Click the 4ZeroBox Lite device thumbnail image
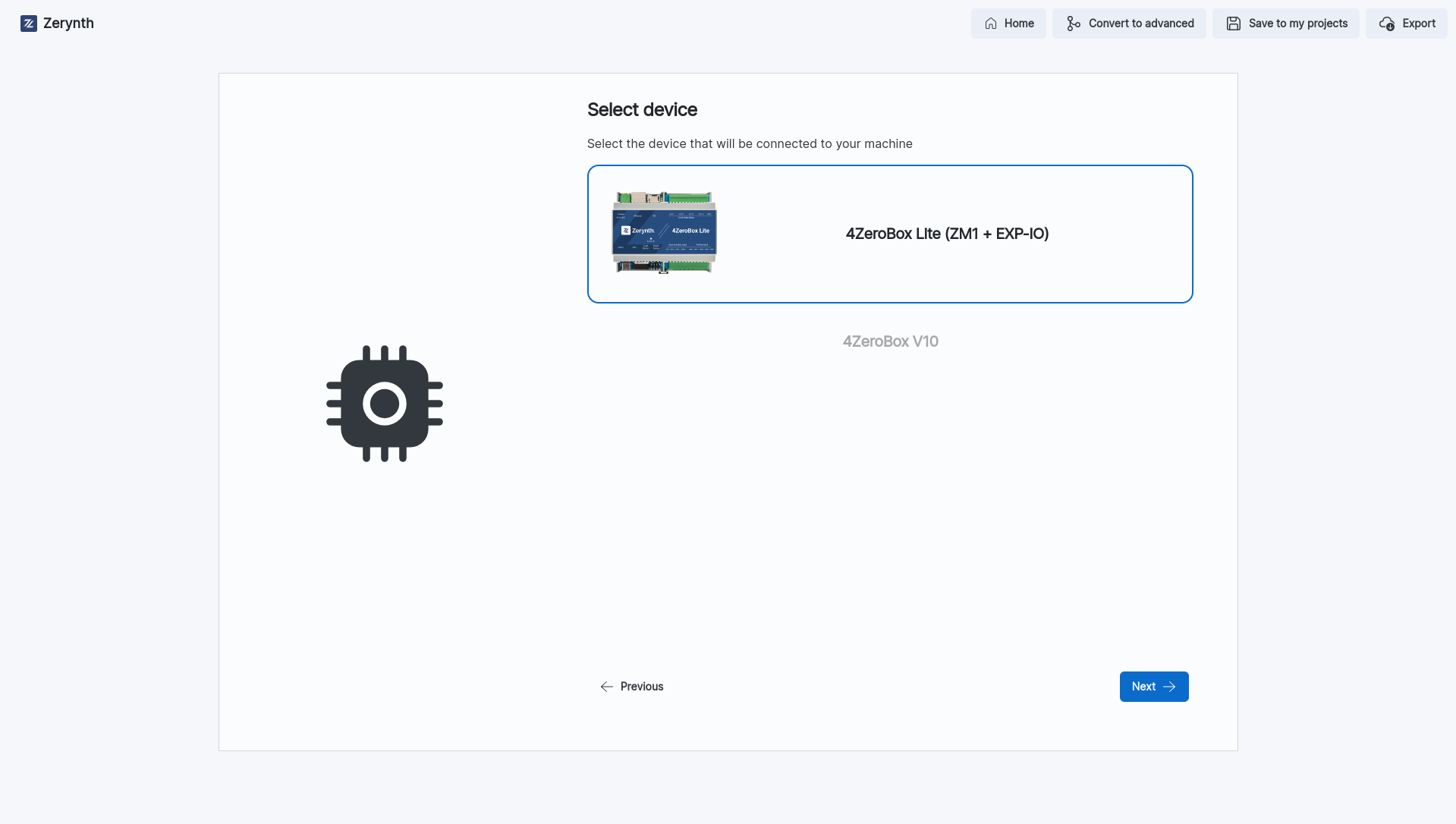1456x824 pixels. pyautogui.click(x=665, y=233)
